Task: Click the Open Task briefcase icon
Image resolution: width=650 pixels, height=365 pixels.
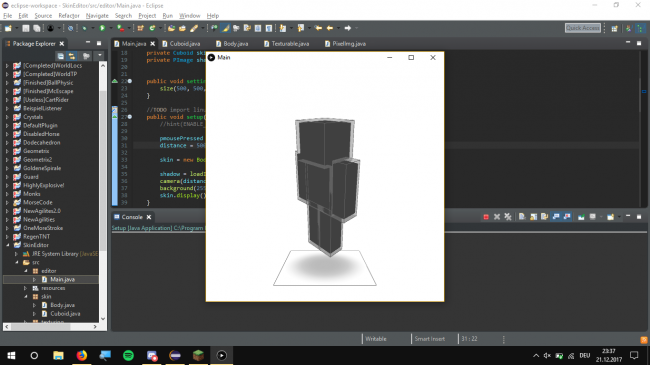Action: tap(182, 28)
